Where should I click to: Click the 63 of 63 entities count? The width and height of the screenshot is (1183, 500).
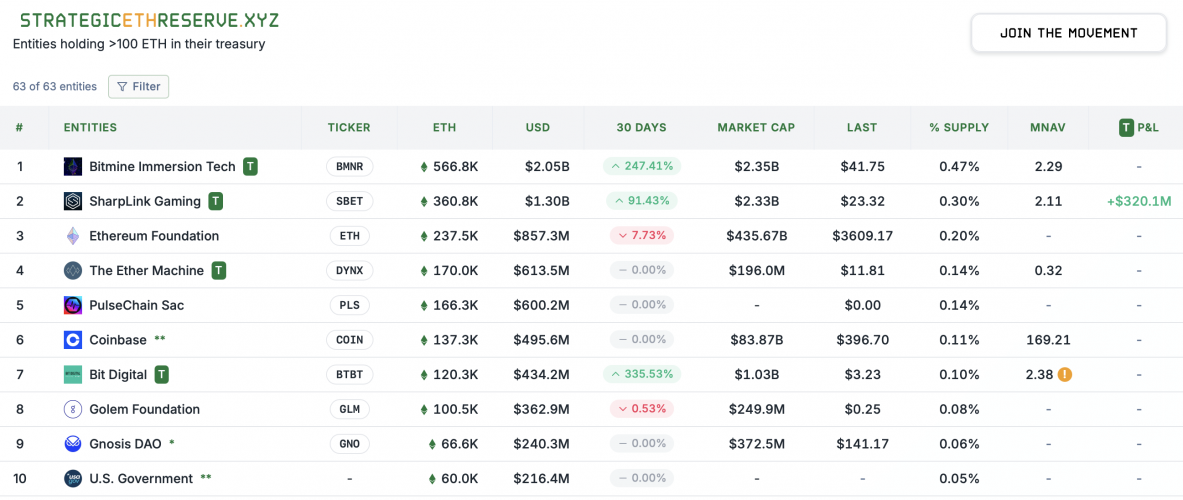(x=55, y=87)
